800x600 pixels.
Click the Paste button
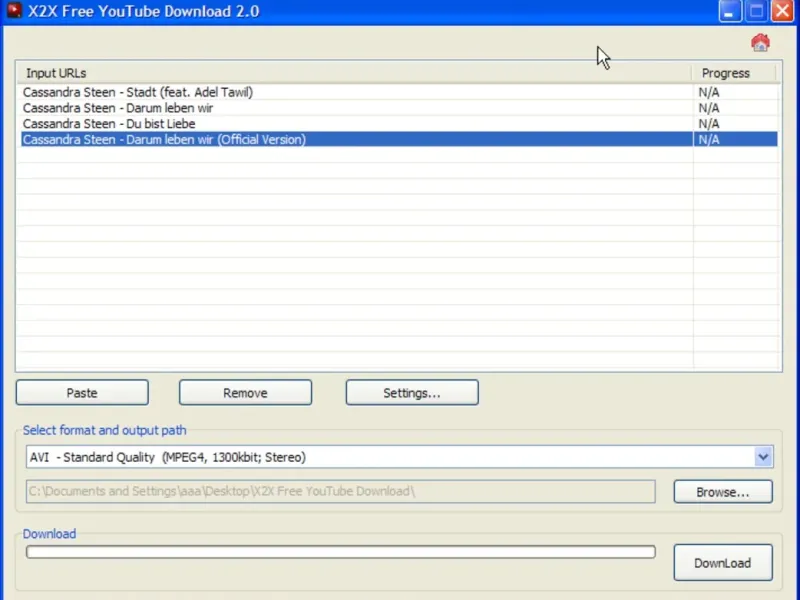[82, 392]
